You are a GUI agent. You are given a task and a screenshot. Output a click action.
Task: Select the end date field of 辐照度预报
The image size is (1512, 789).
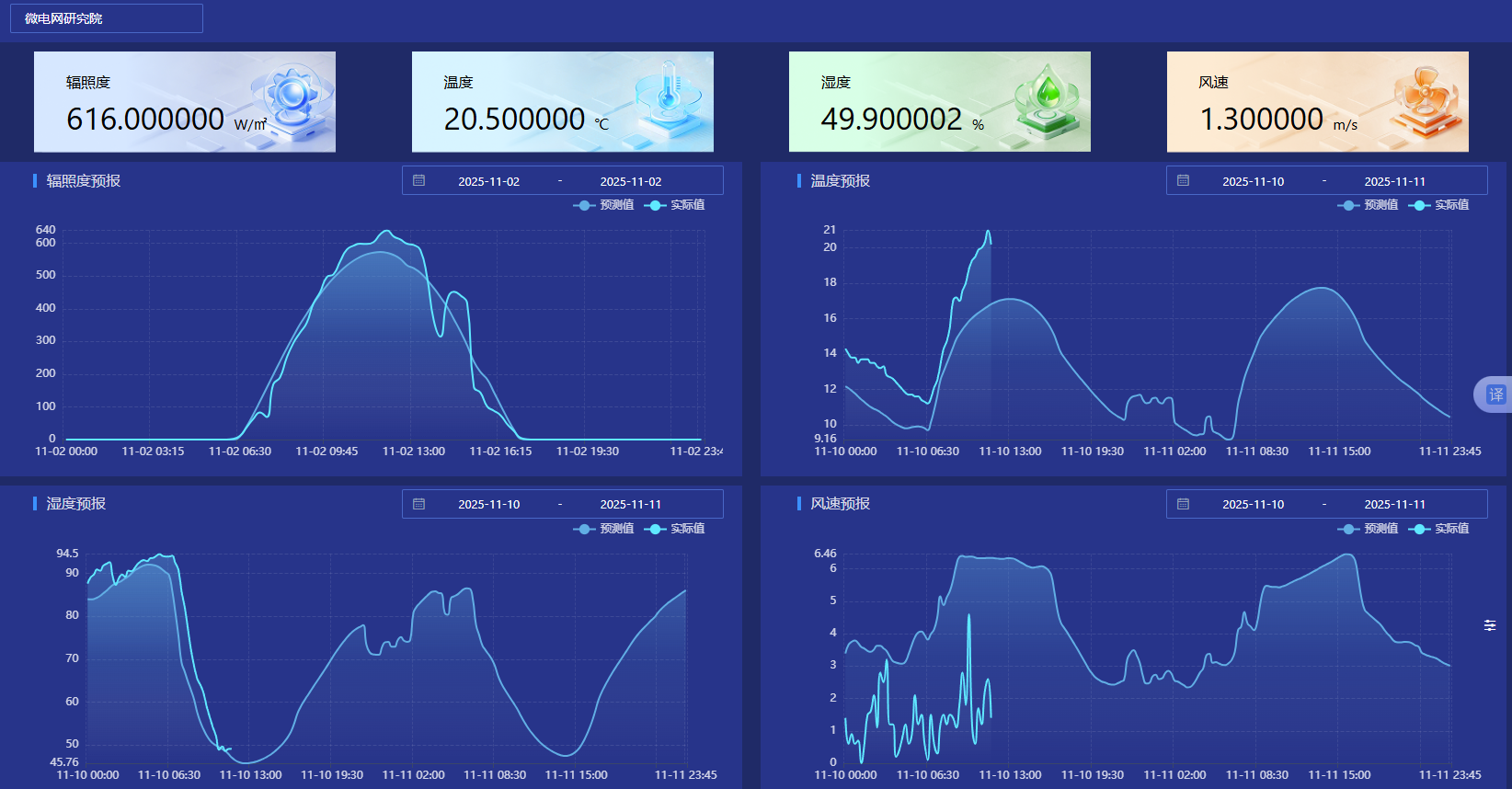tap(631, 181)
